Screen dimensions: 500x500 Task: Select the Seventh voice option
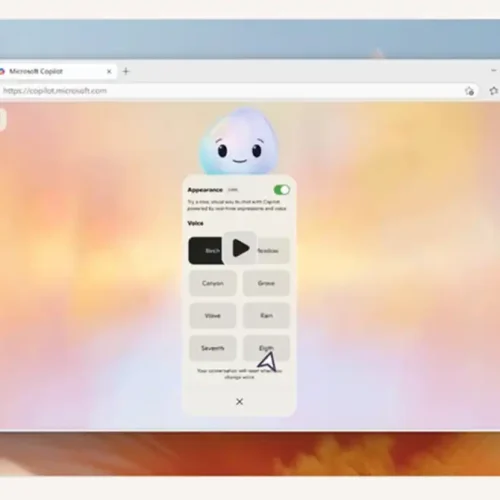tap(213, 348)
